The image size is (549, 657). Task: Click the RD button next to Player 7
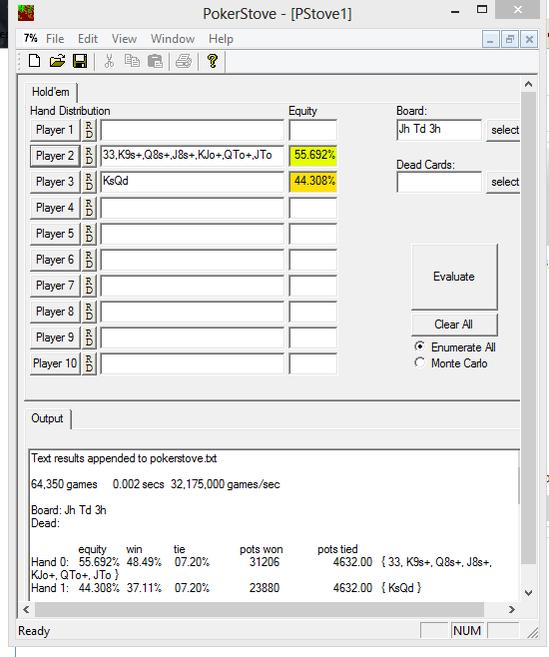click(x=89, y=286)
